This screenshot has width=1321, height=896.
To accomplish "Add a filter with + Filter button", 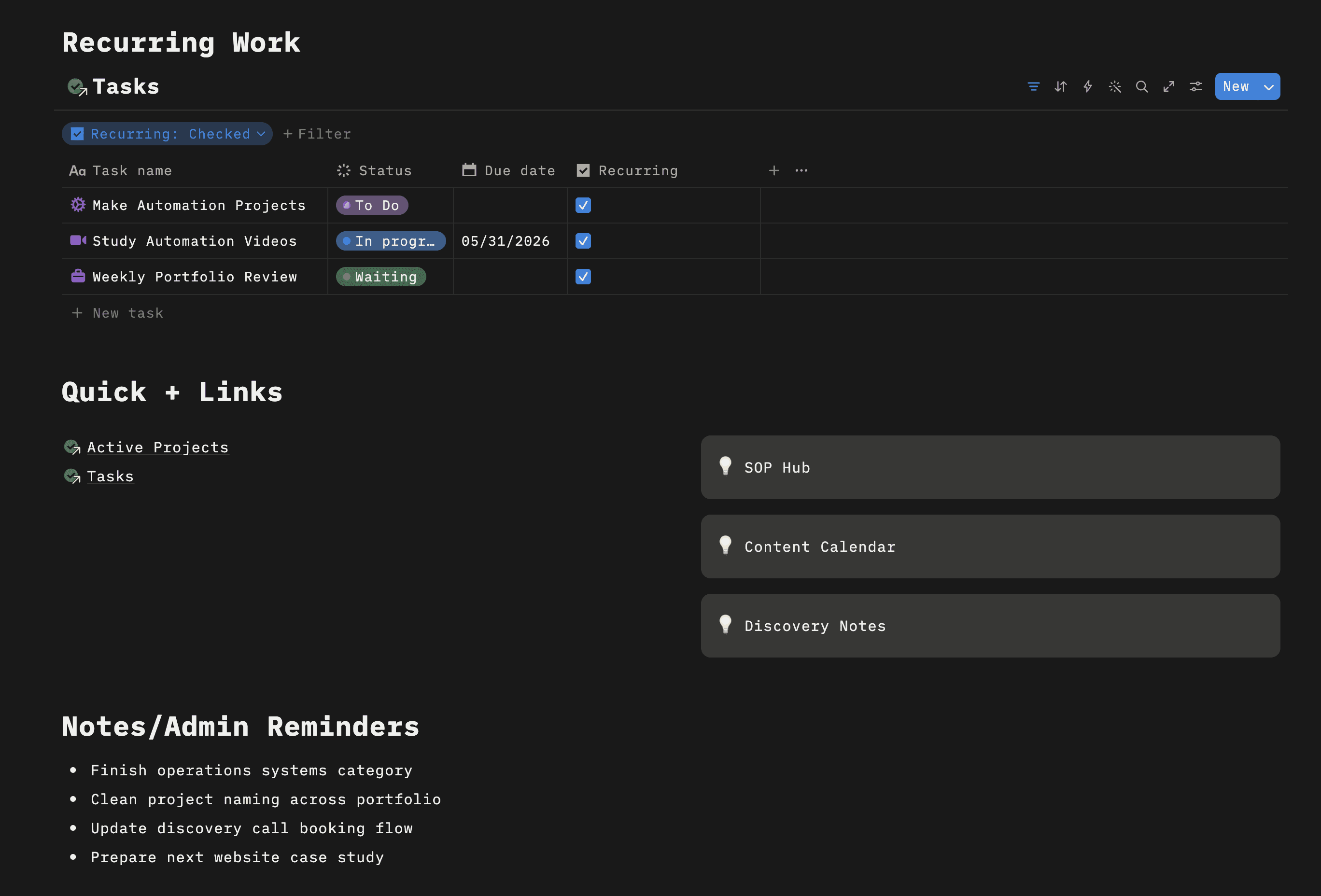I will click(x=317, y=134).
